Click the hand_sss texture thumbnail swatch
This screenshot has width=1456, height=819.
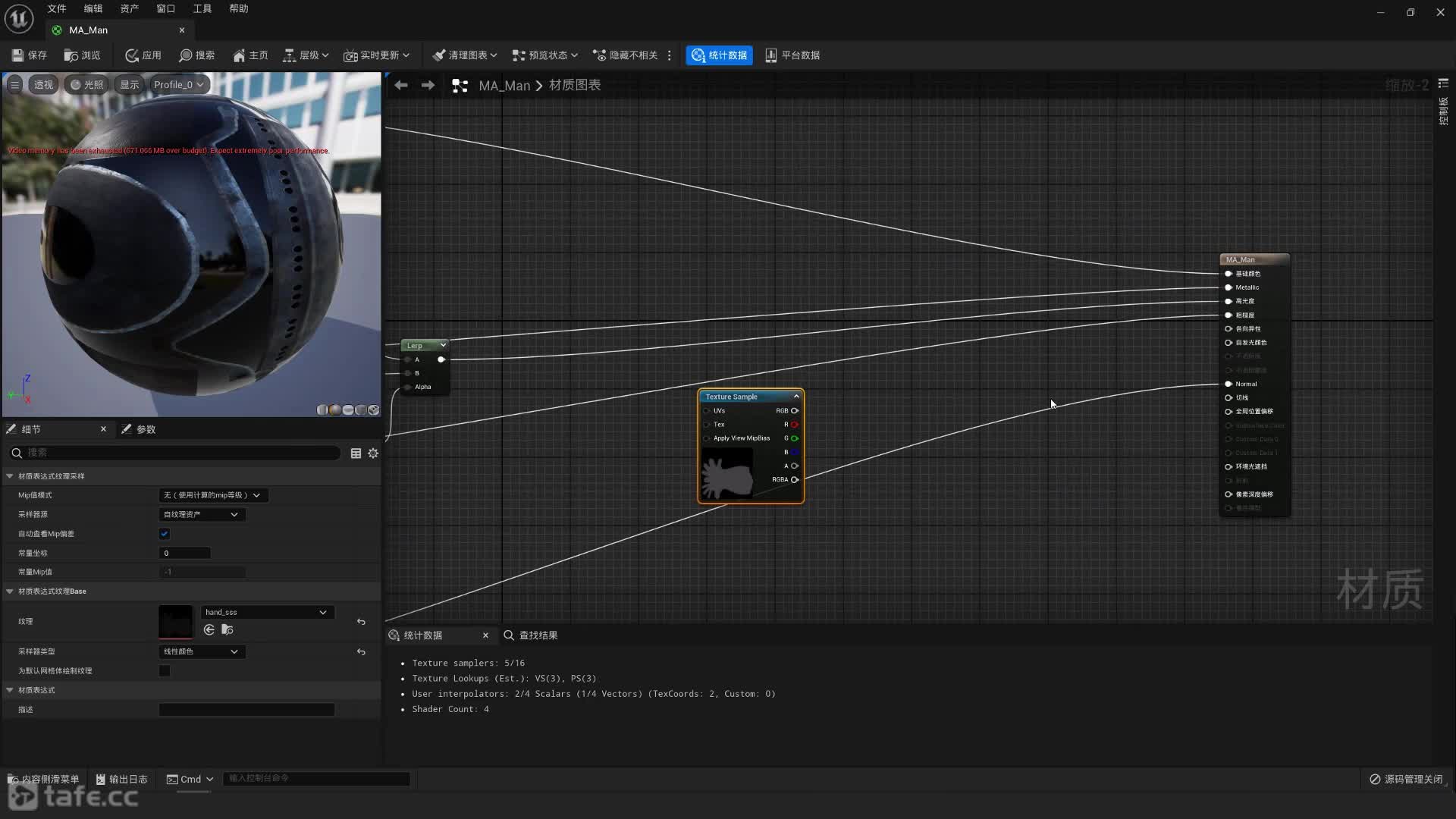click(x=175, y=621)
